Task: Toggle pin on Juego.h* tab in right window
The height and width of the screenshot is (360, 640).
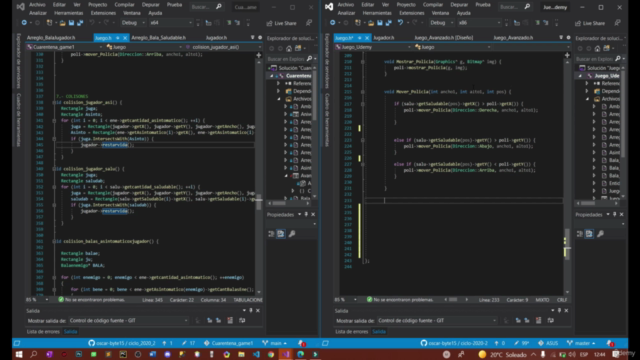Action: (359, 38)
